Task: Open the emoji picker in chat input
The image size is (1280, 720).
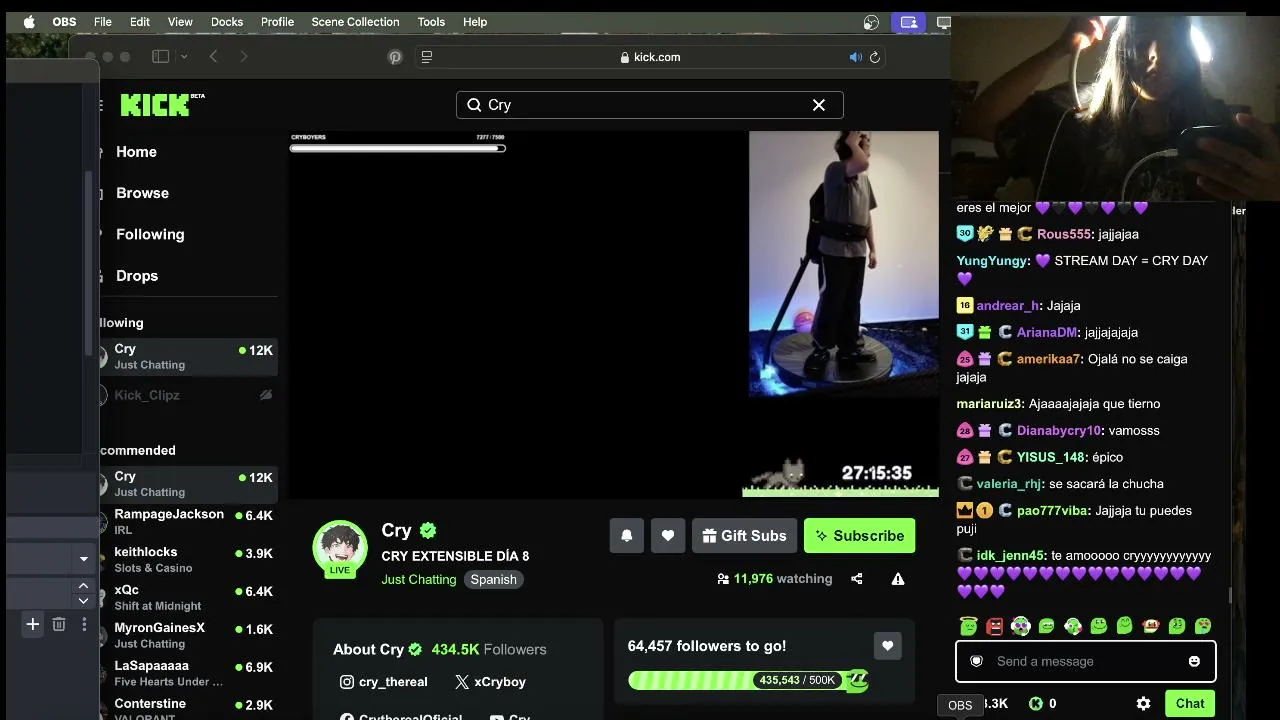Action: (x=1194, y=662)
